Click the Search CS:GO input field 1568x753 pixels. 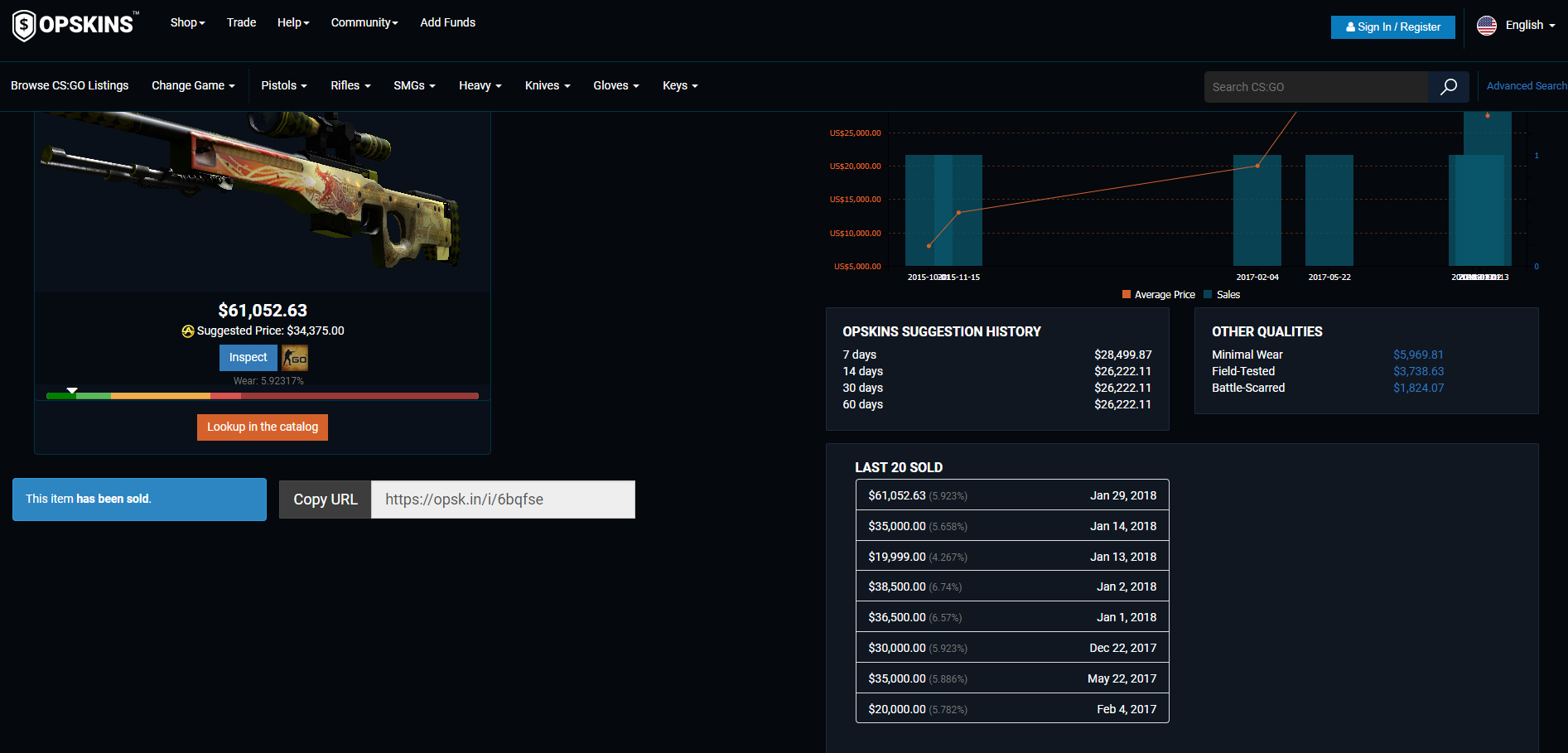(x=1316, y=87)
